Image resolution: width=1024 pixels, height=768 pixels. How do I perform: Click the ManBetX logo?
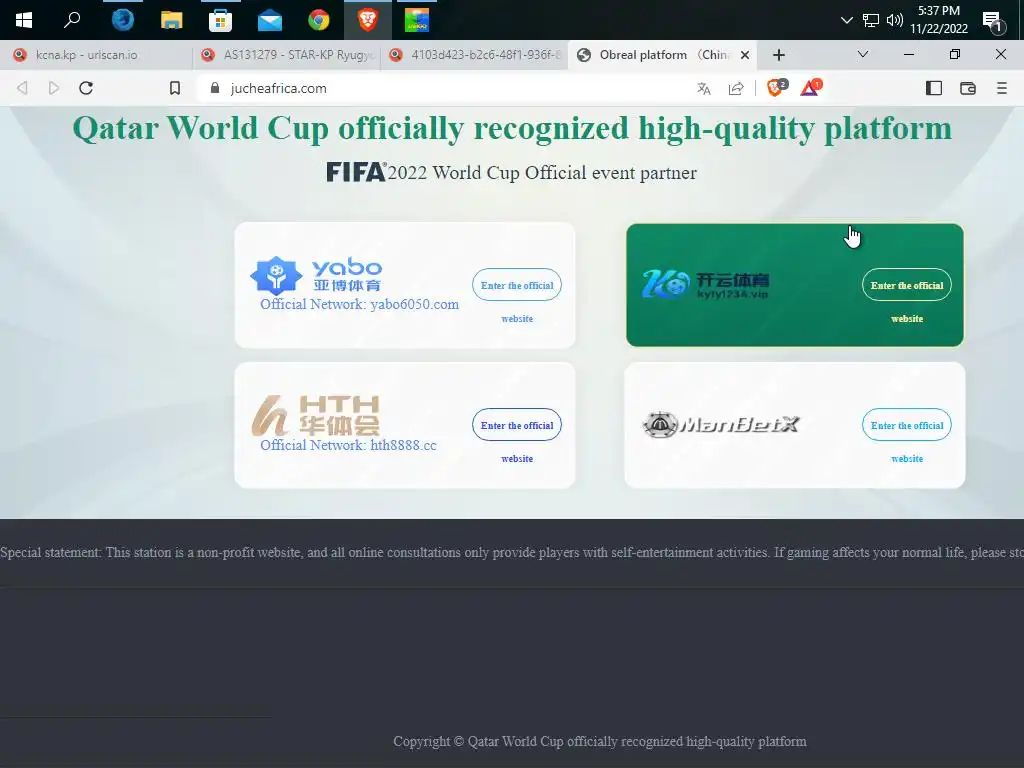click(721, 424)
